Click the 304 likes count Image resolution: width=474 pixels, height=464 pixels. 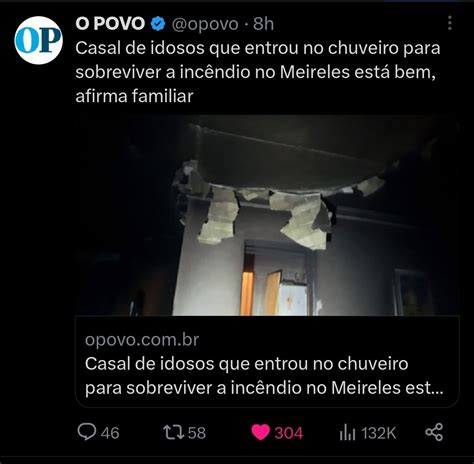point(289,433)
